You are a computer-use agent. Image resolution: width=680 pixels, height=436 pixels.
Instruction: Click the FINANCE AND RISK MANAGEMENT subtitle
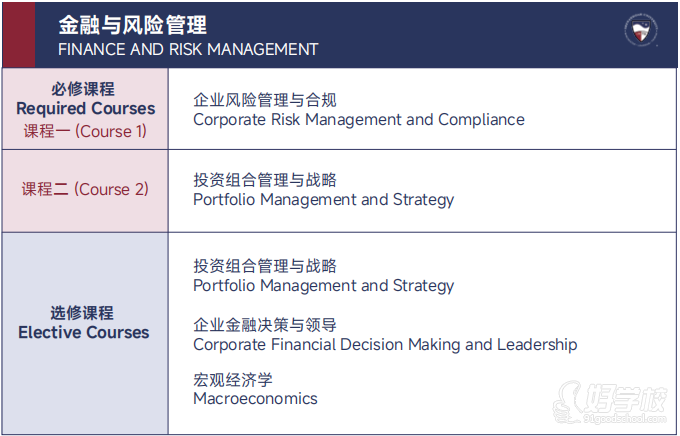pos(188,49)
